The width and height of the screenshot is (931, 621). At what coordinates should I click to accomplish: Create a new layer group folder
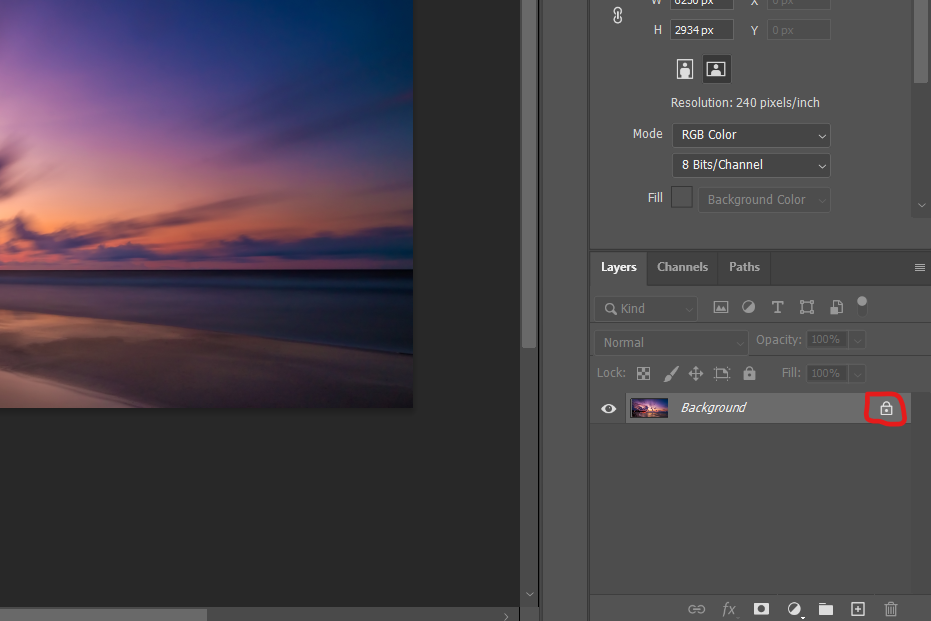click(825, 608)
